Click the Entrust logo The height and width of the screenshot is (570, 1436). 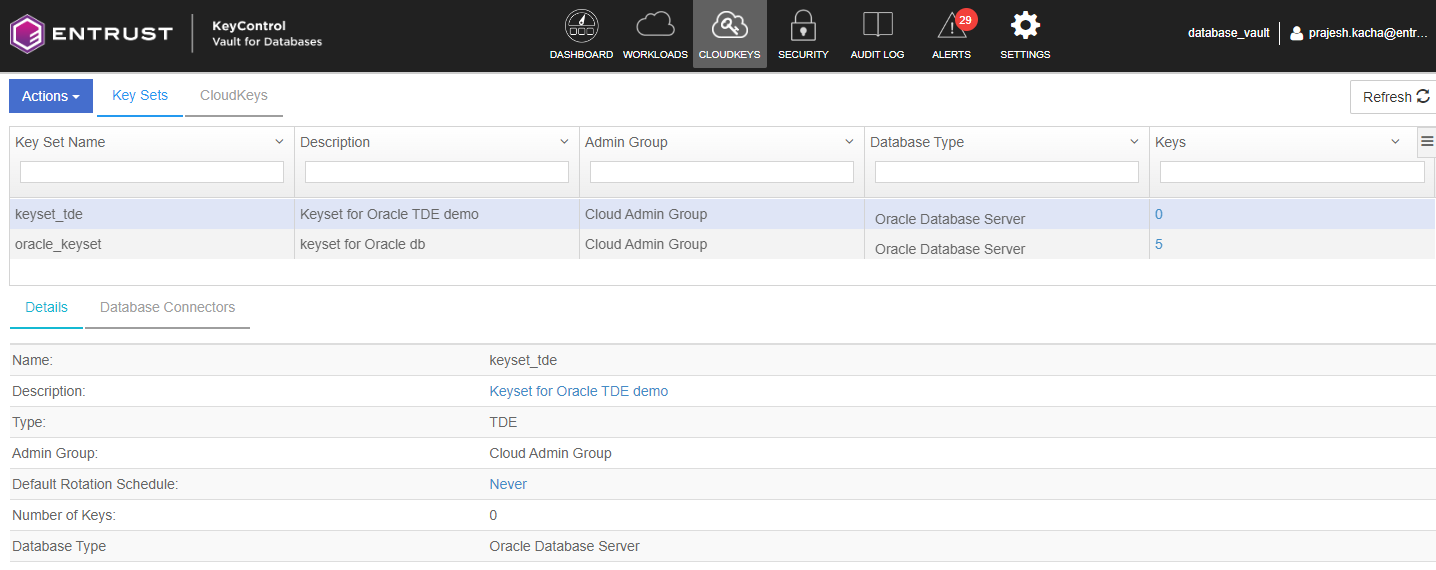(92, 33)
